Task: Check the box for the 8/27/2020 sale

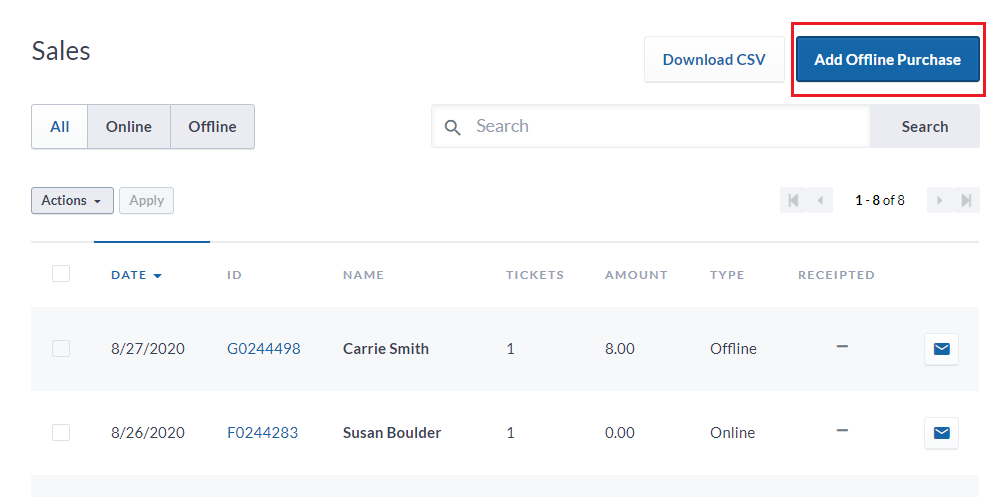Action: click(61, 348)
